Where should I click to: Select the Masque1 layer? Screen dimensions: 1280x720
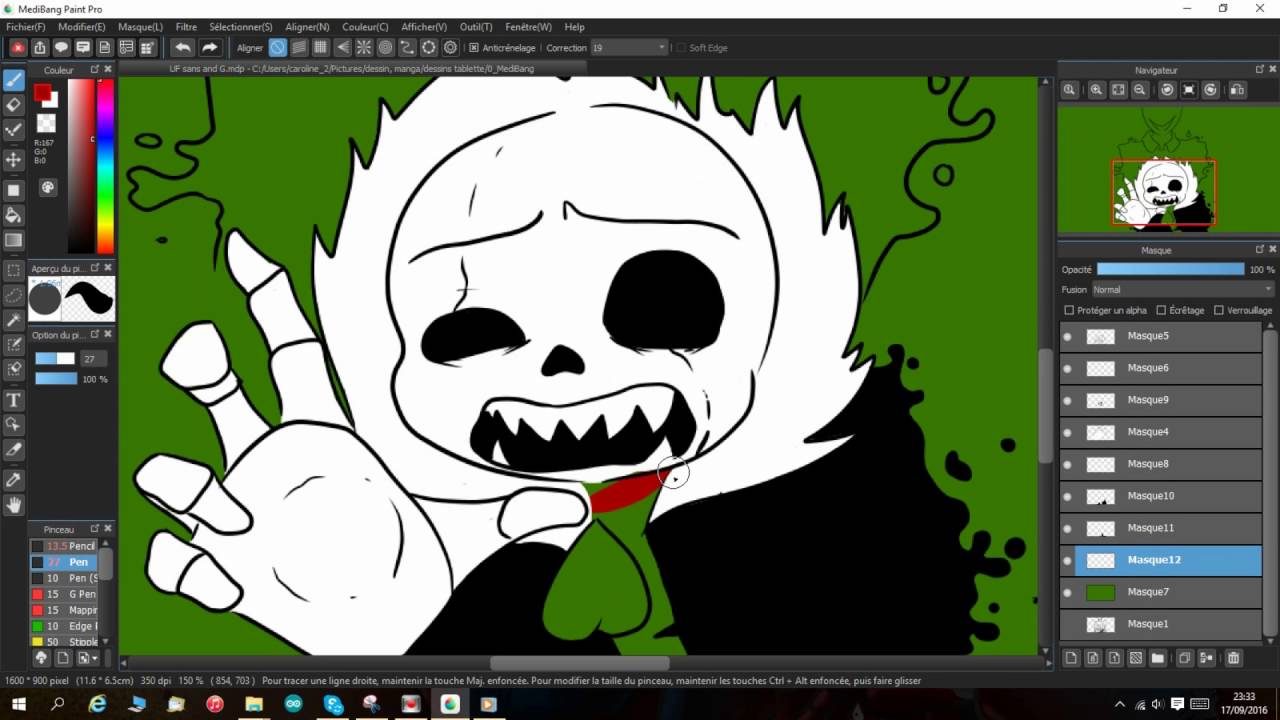pos(1161,624)
